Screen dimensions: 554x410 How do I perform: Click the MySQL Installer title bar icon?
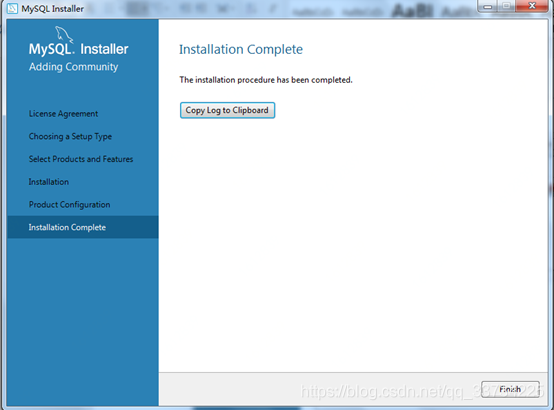(12, 8)
